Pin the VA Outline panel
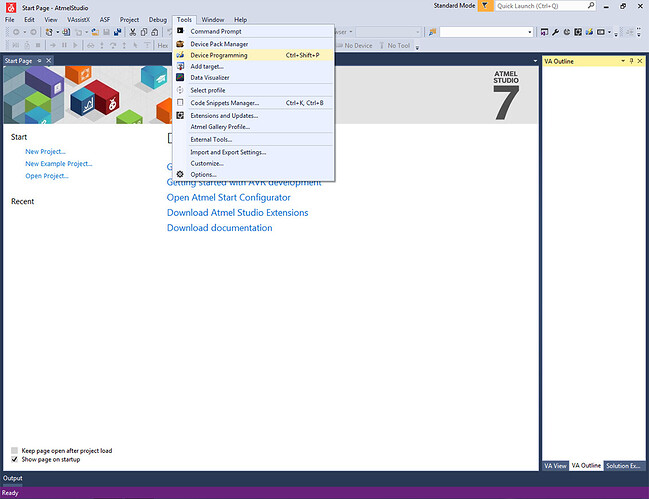 coord(631,61)
